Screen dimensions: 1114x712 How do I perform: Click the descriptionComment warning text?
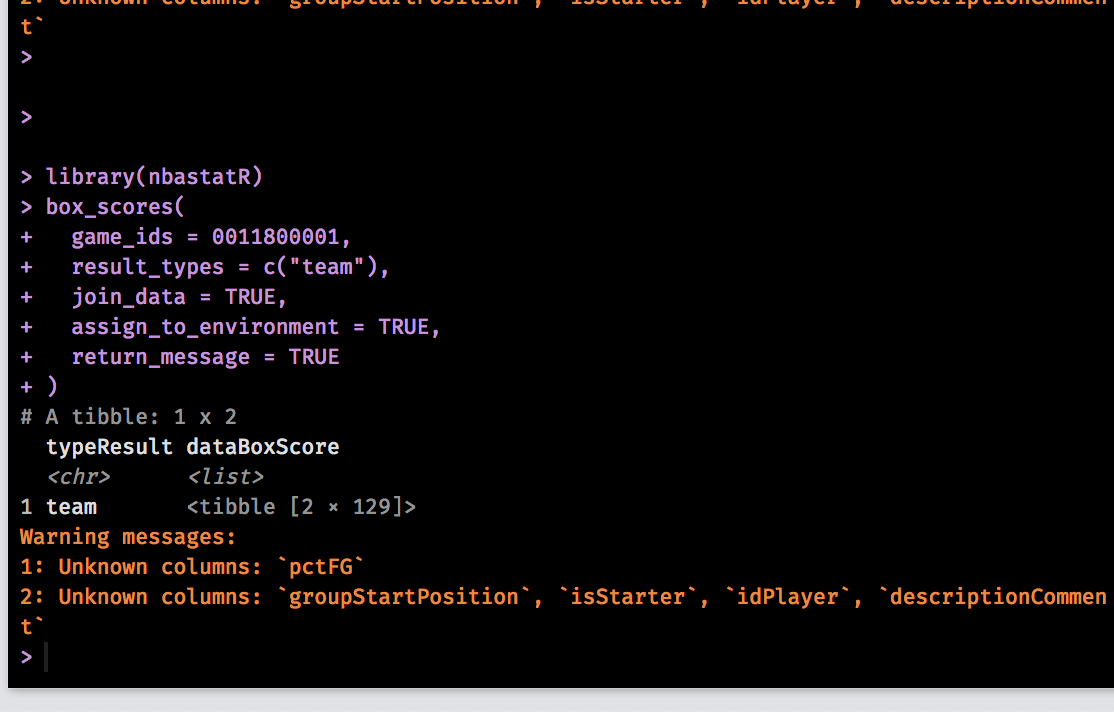coord(997,596)
